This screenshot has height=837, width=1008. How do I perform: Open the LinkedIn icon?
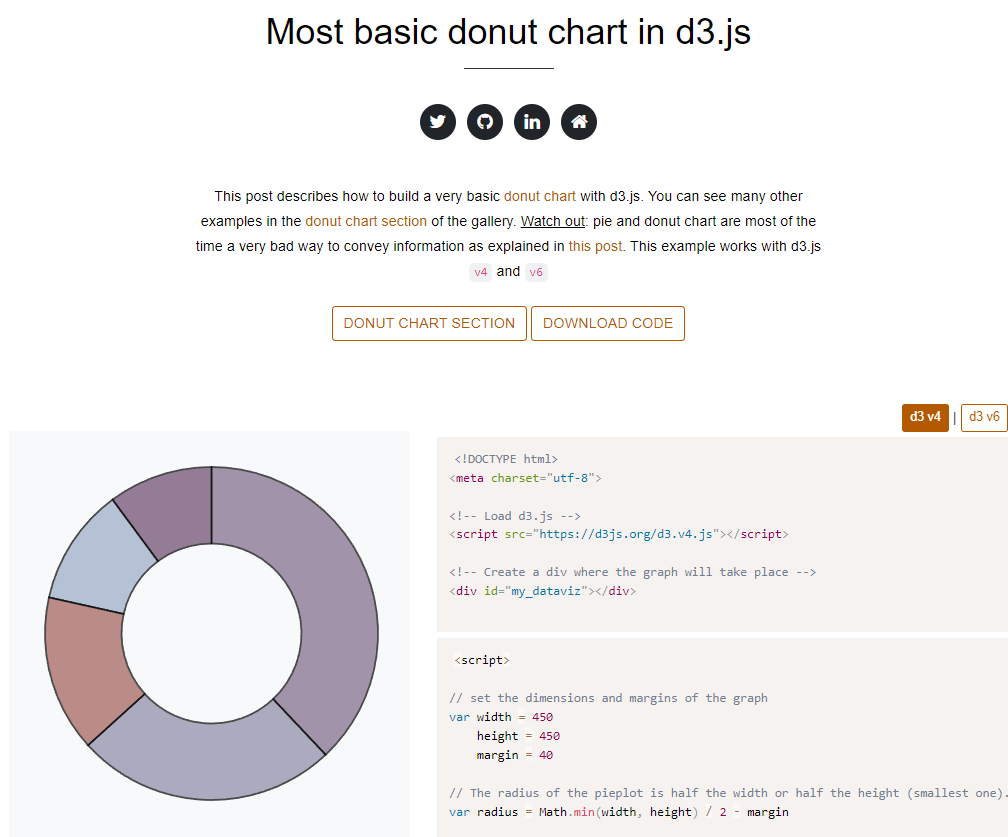(531, 121)
